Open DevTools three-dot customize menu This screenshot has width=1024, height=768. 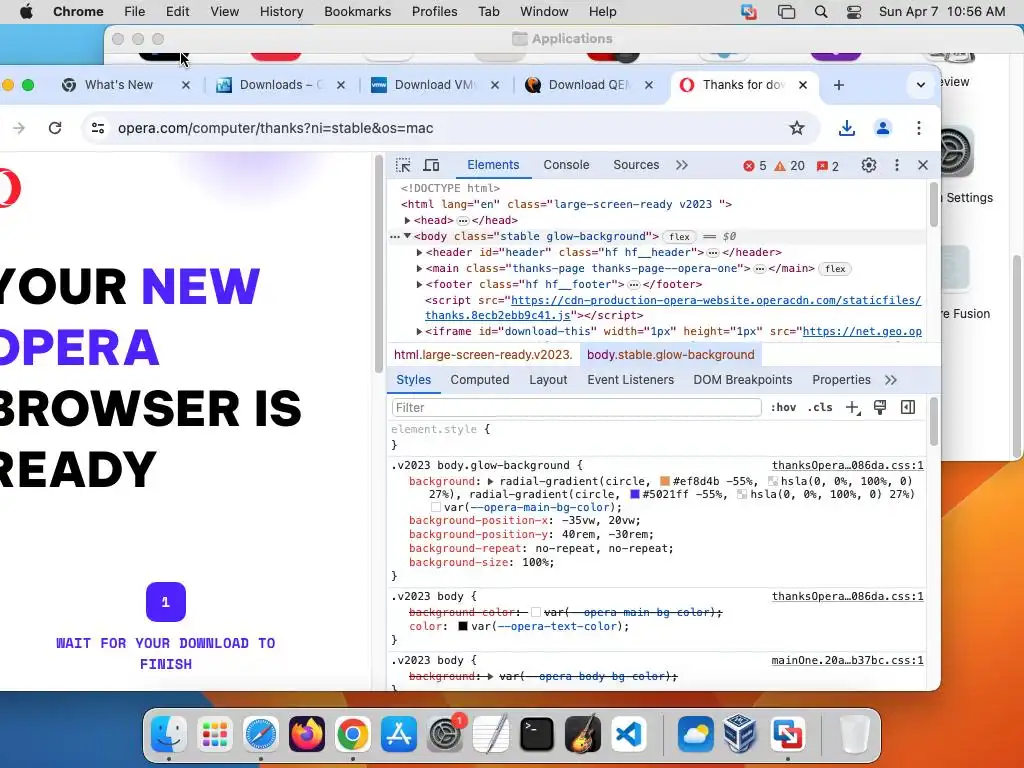(897, 165)
